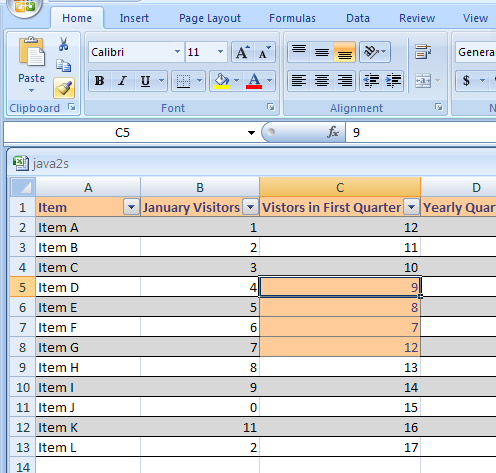Select cell containing Item H

(88, 367)
